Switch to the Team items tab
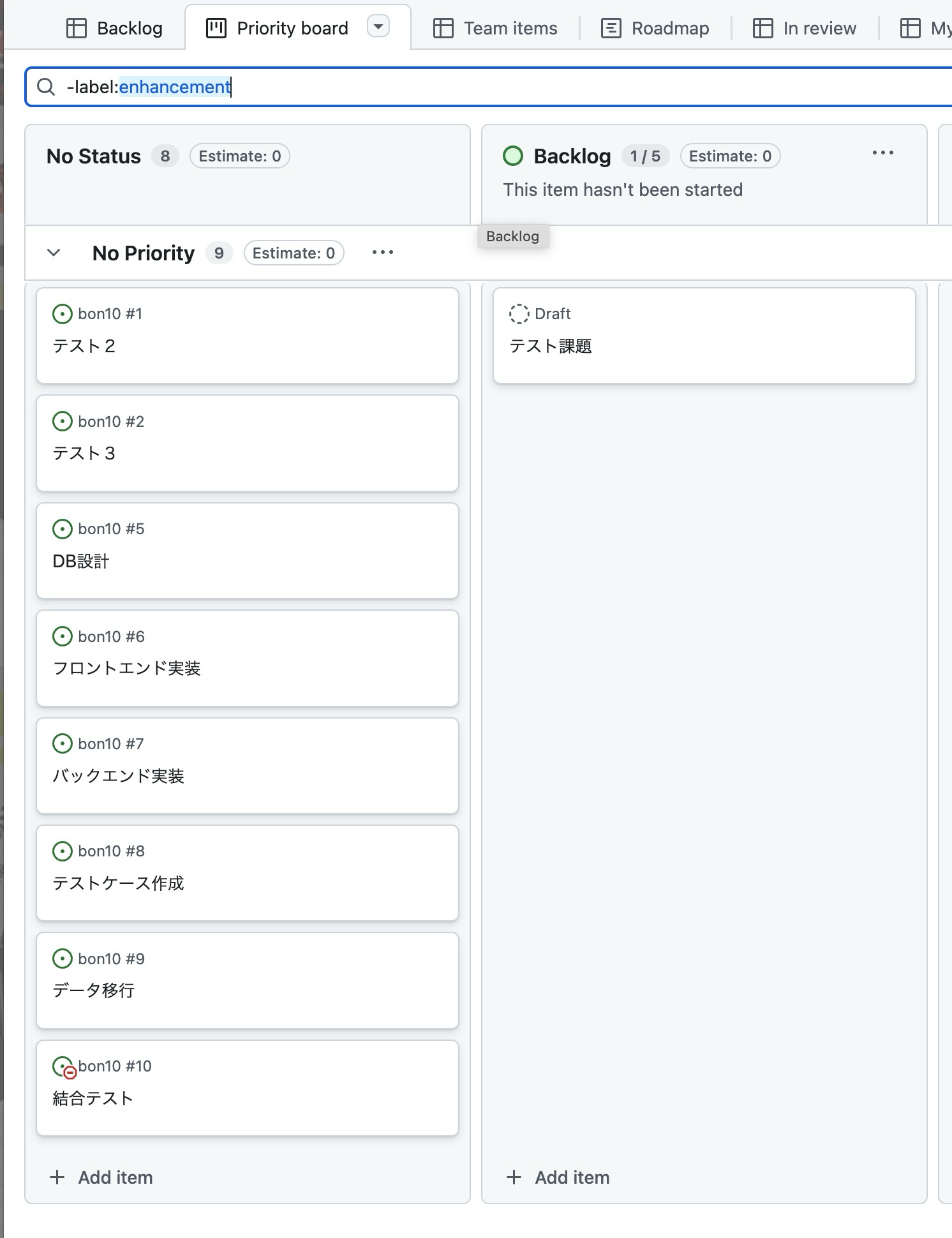 tap(495, 28)
